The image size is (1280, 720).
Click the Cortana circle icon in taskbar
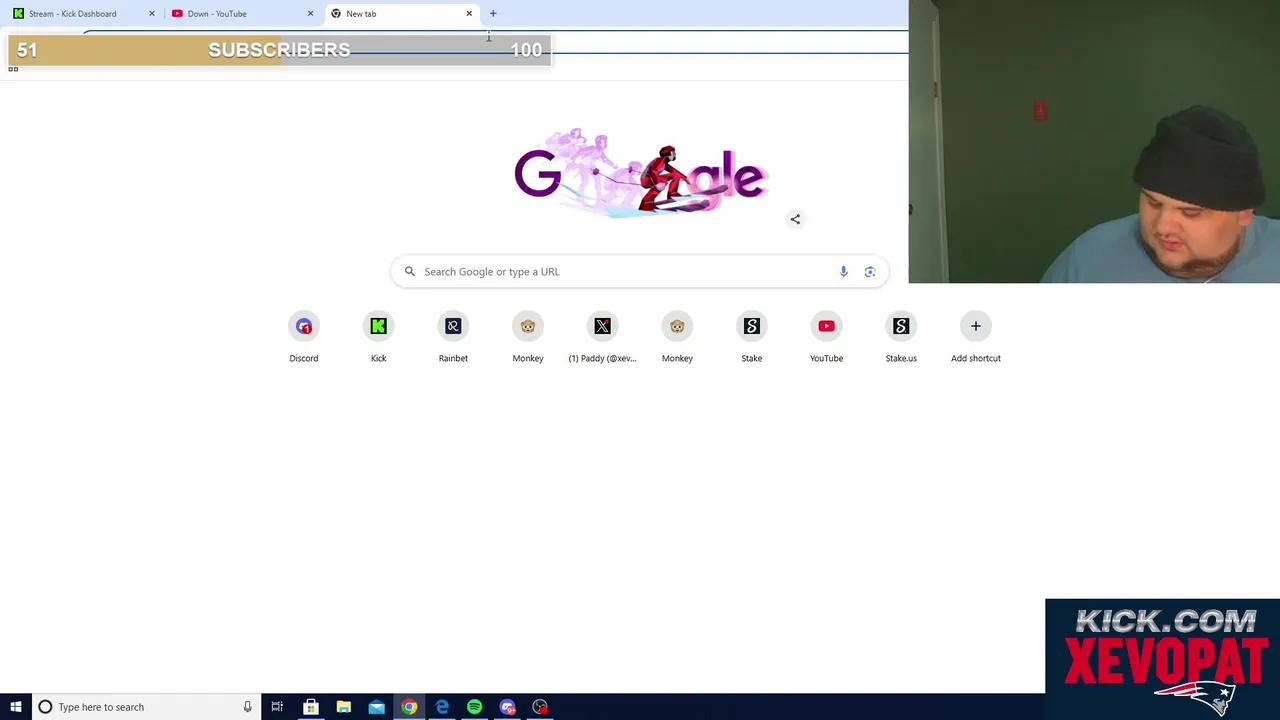[x=45, y=707]
